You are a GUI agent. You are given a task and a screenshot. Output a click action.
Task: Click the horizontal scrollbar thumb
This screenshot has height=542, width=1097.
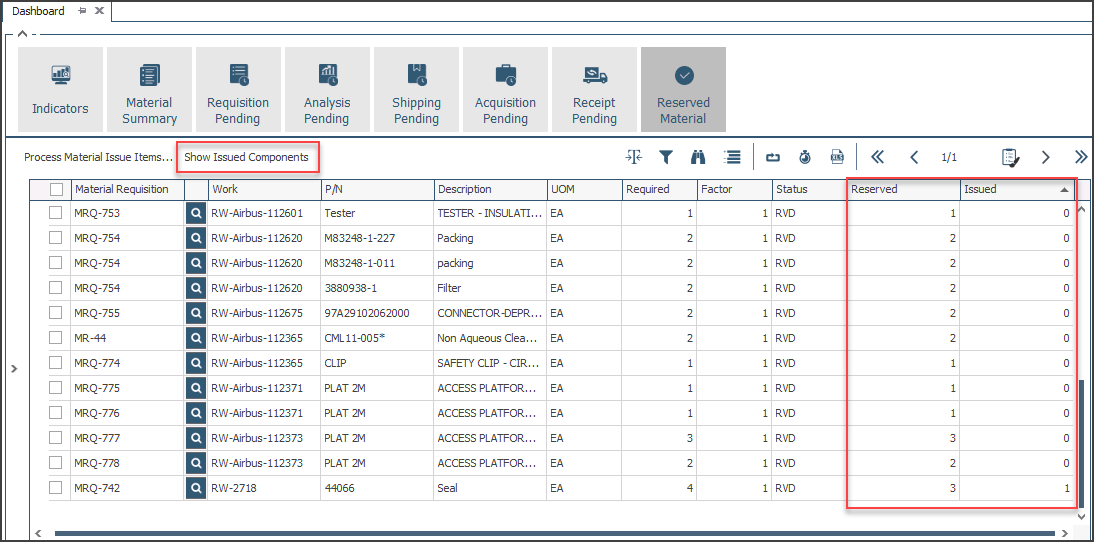tap(553, 534)
